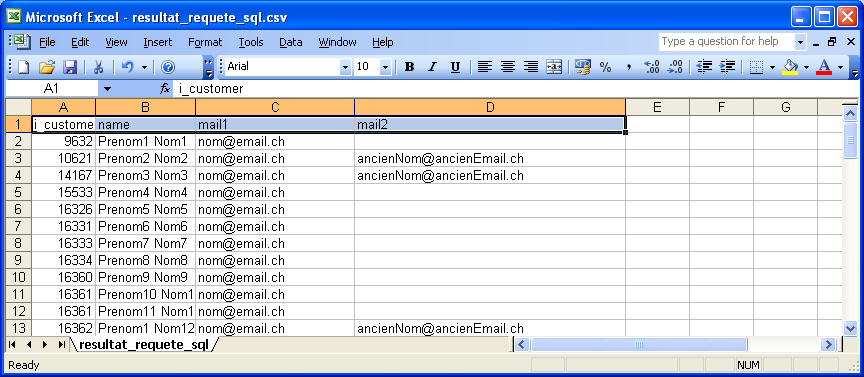Viewport: 864px width, 377px height.
Task: Apply percent style format
Action: click(606, 67)
